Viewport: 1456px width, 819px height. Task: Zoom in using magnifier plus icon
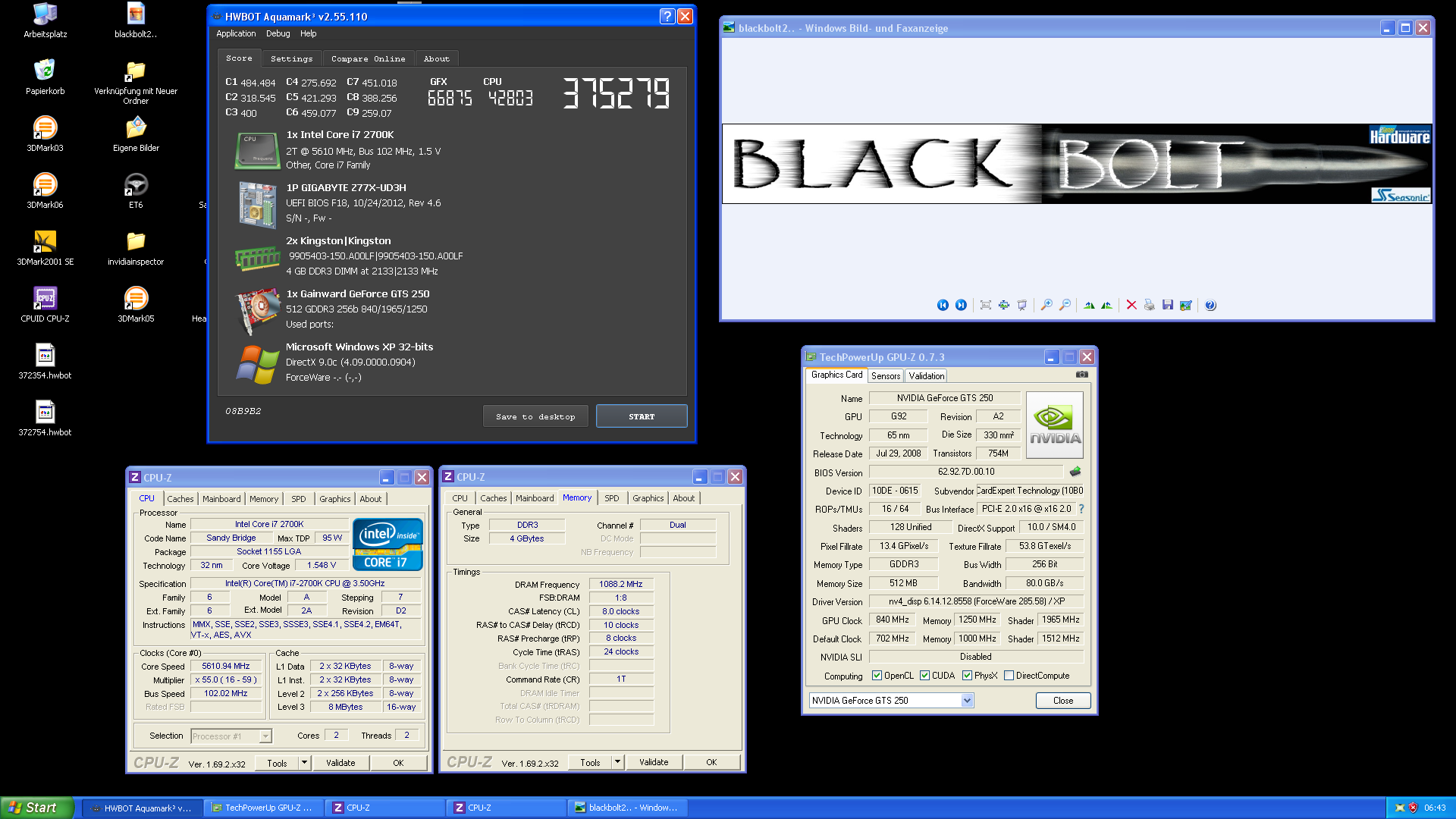point(1046,305)
